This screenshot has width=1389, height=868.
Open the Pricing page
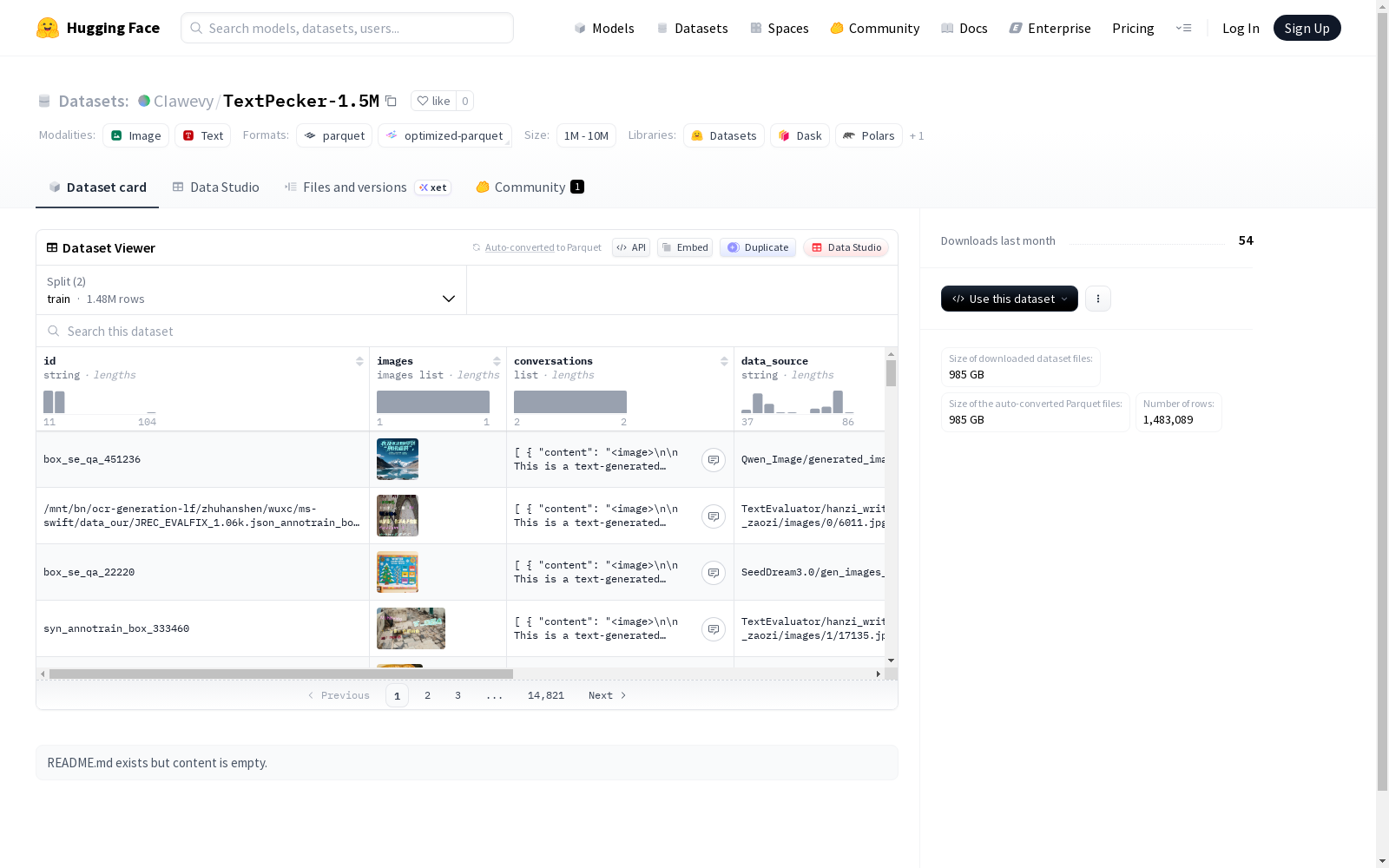1133,28
